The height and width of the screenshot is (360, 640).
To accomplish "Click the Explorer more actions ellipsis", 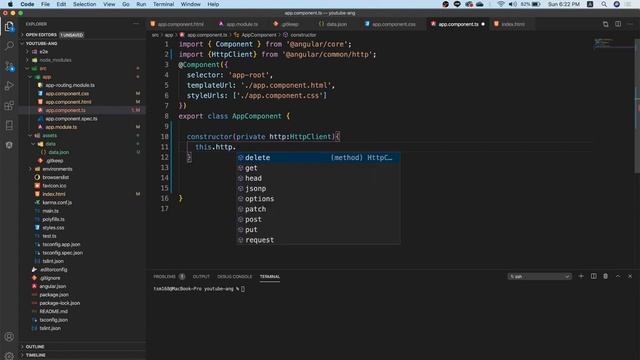I will (136, 24).
